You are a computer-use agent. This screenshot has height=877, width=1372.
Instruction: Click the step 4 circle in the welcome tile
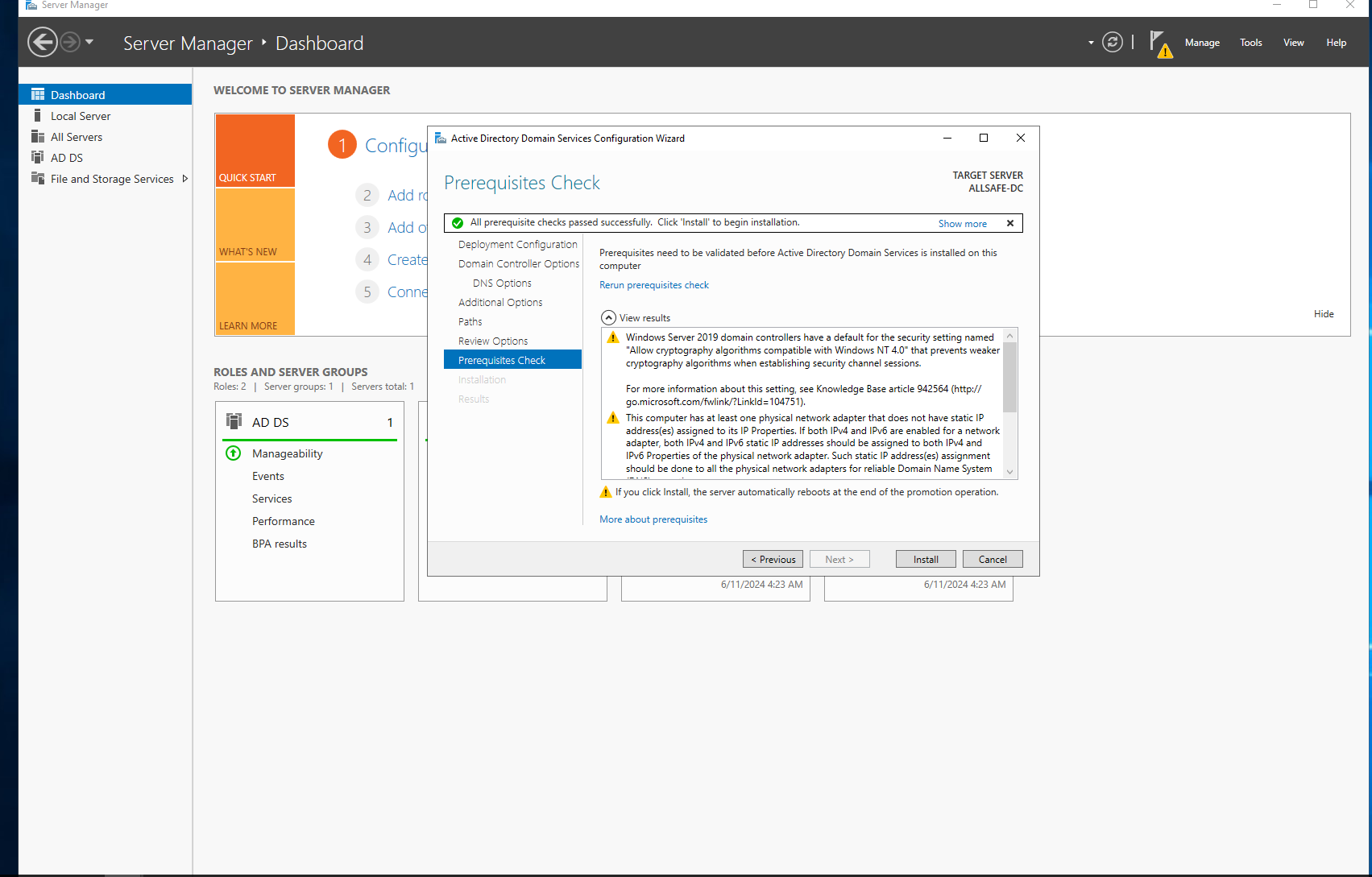click(x=367, y=259)
